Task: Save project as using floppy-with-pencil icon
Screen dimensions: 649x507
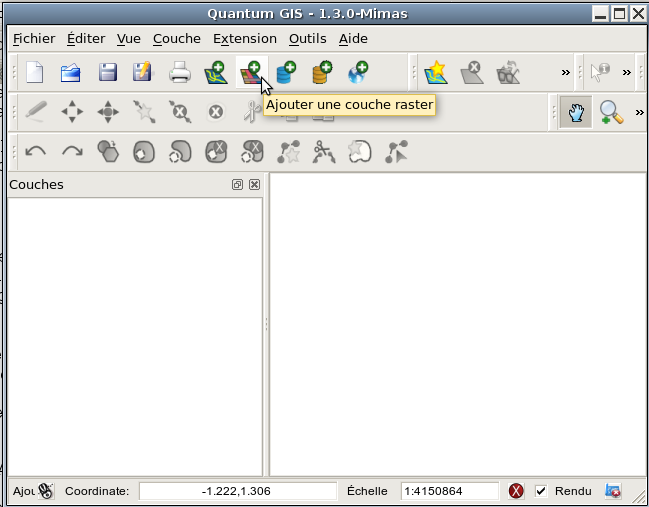Action: coord(143,72)
